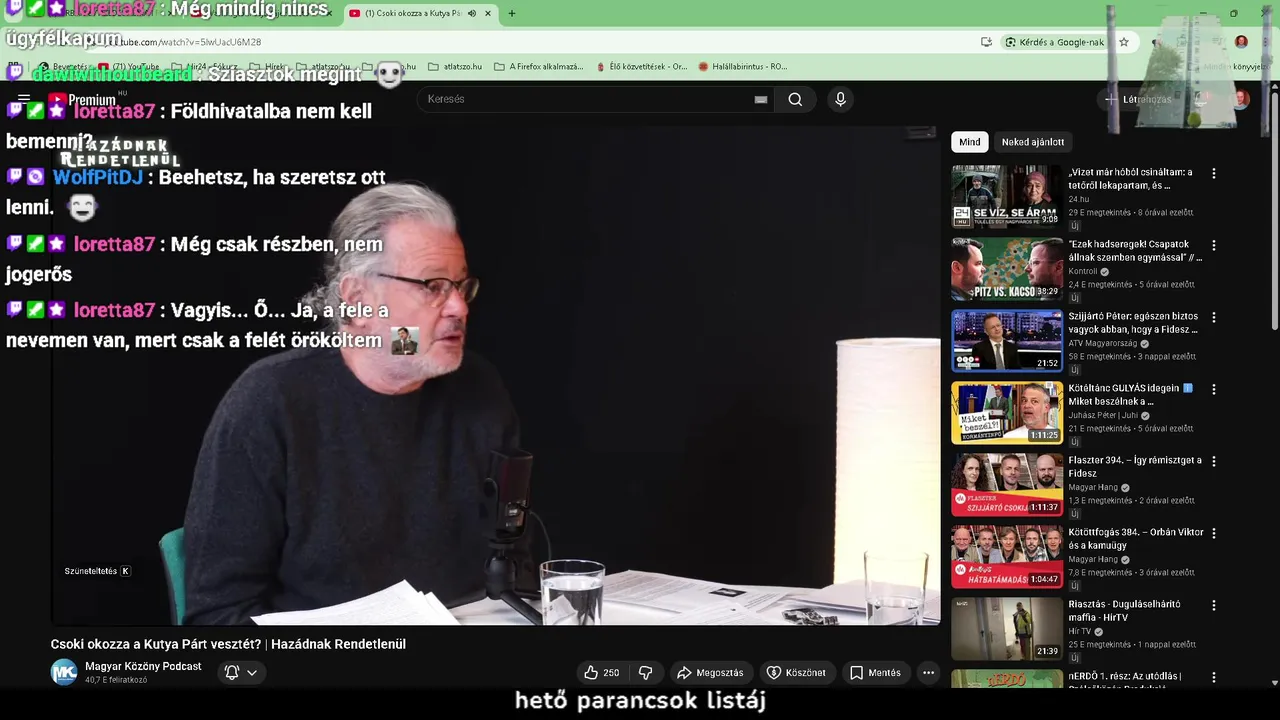Image resolution: width=1280 pixels, height=720 pixels.
Task: Toggle the channel notification bell
Action: (x=232, y=673)
